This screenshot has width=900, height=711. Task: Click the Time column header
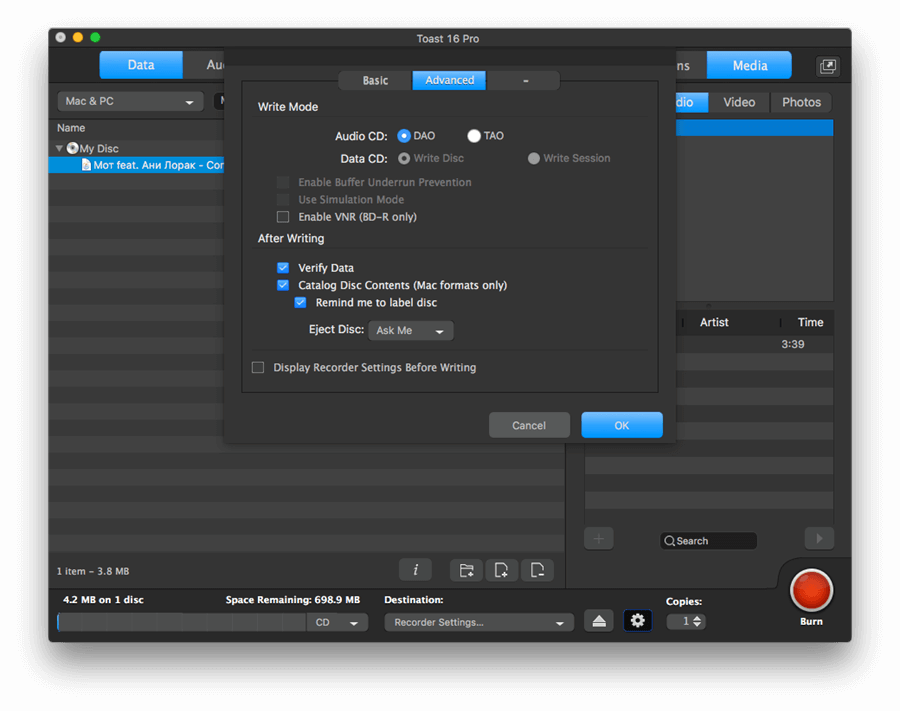(810, 323)
